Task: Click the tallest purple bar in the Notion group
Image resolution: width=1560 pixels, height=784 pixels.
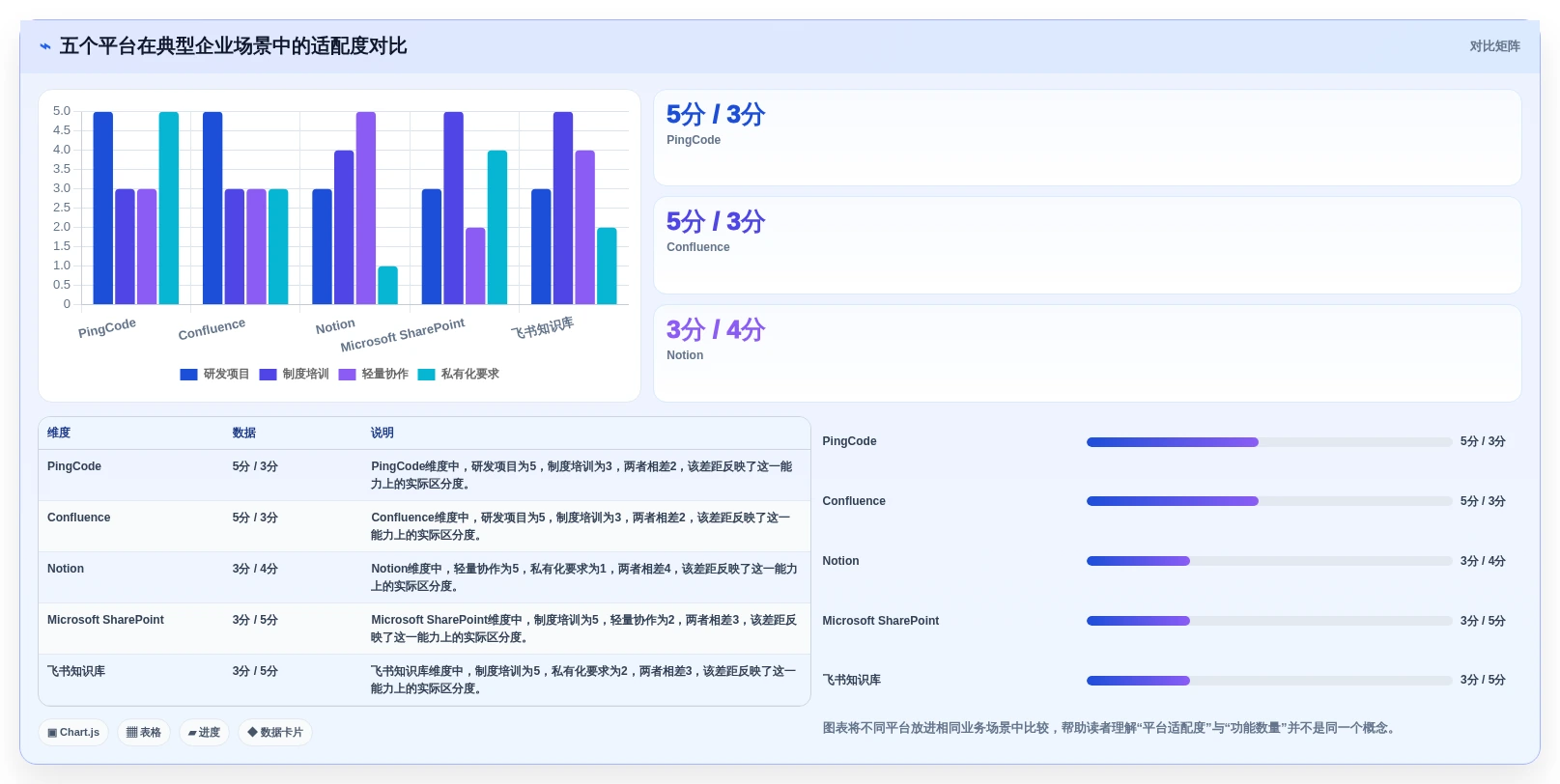Action: point(366,209)
